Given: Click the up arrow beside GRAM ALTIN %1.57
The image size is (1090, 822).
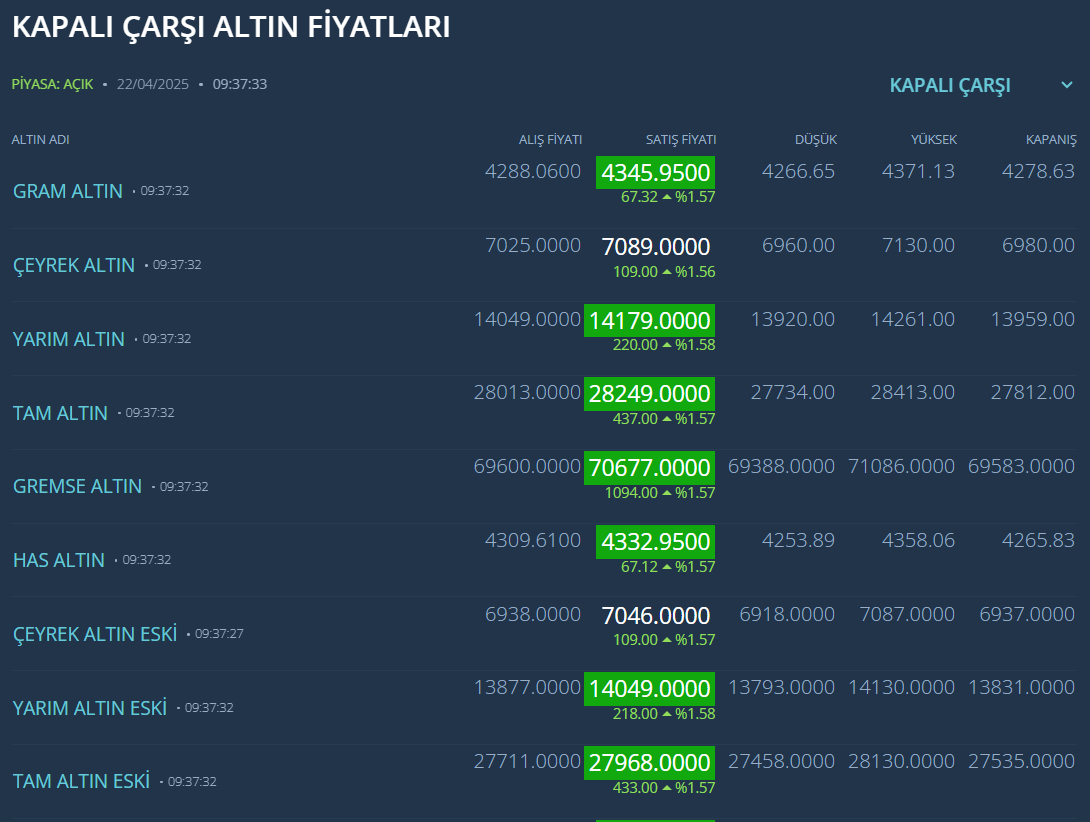Looking at the screenshot, I should click(x=667, y=197).
